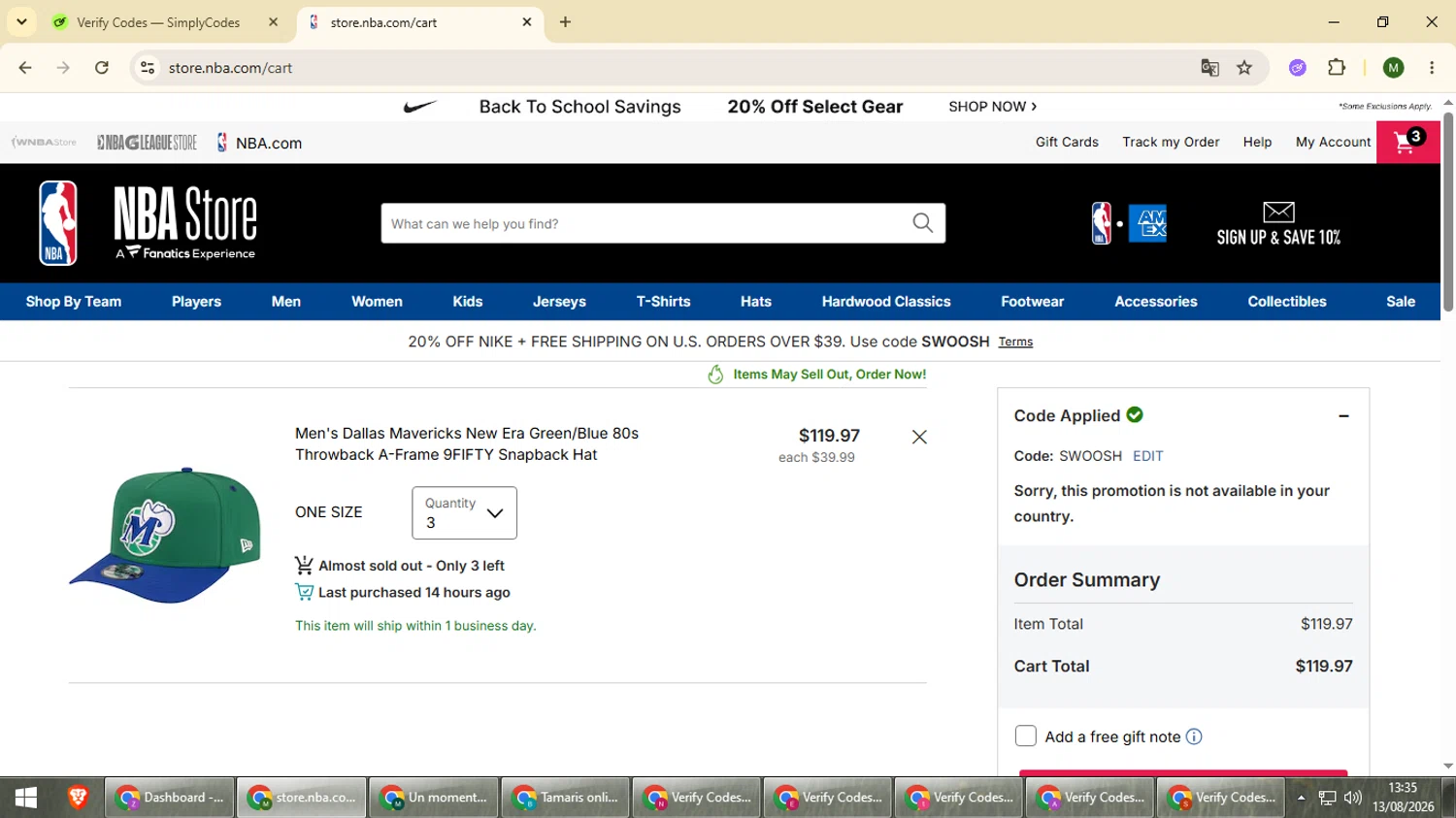Open Track my Order link

(x=1171, y=142)
